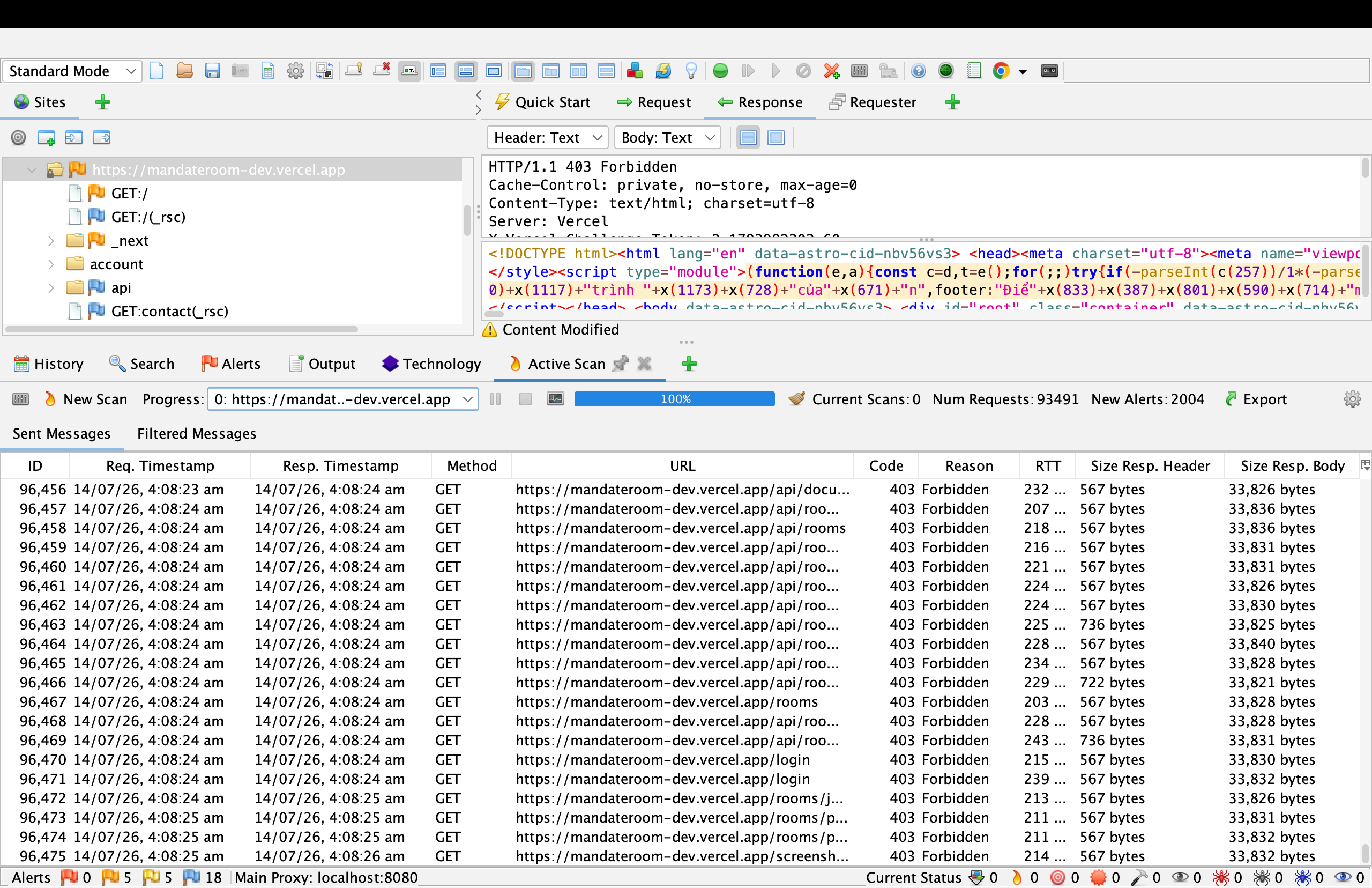The height and width of the screenshot is (888, 1372).
Task: Select the GET:/ tree entry
Action: pyautogui.click(x=129, y=194)
